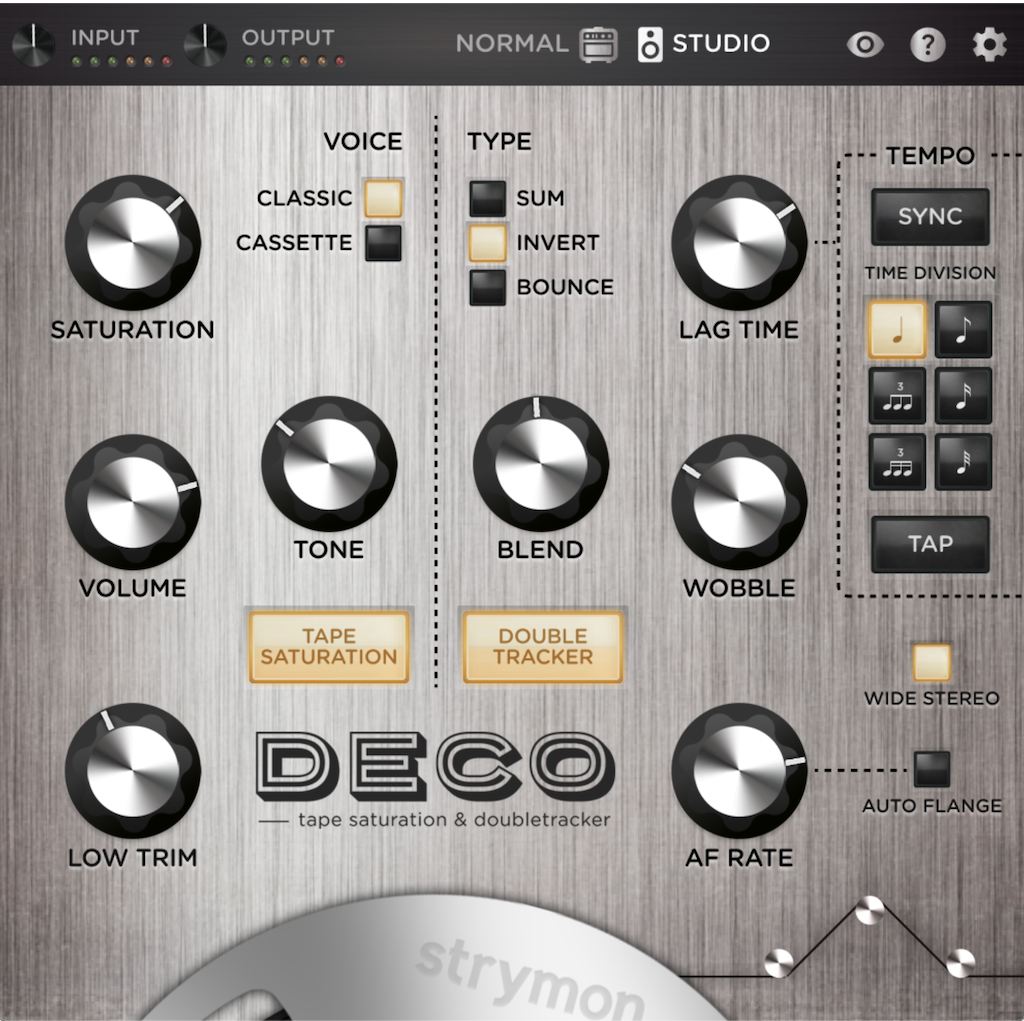Image resolution: width=1024 pixels, height=1021 pixels.
Task: Select INVERT type switch
Action: [488, 243]
